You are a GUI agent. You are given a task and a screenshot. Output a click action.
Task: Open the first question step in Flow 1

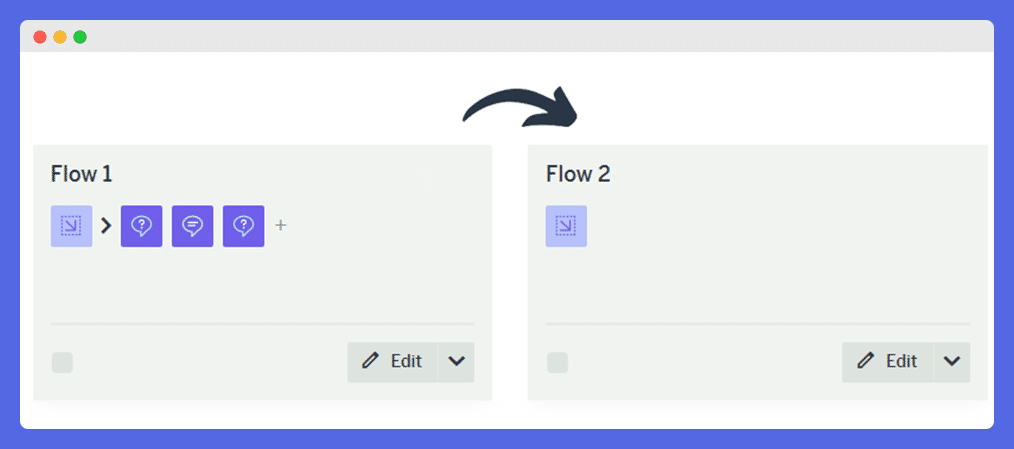(142, 226)
